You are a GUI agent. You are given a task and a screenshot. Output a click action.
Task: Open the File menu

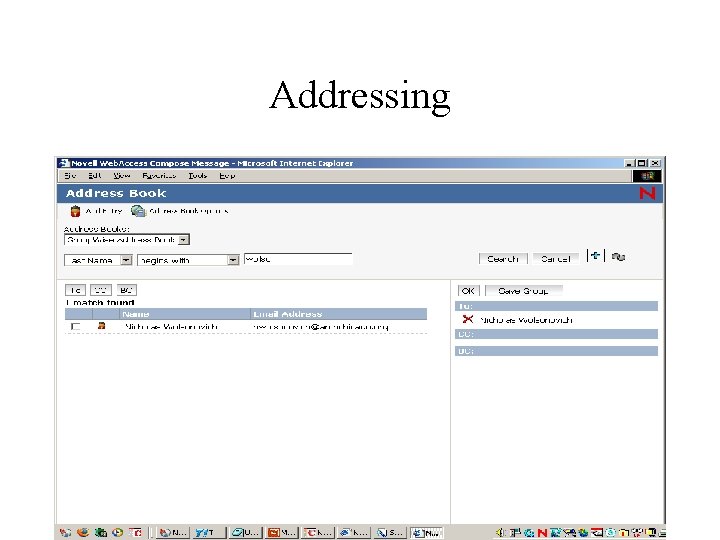click(x=70, y=176)
